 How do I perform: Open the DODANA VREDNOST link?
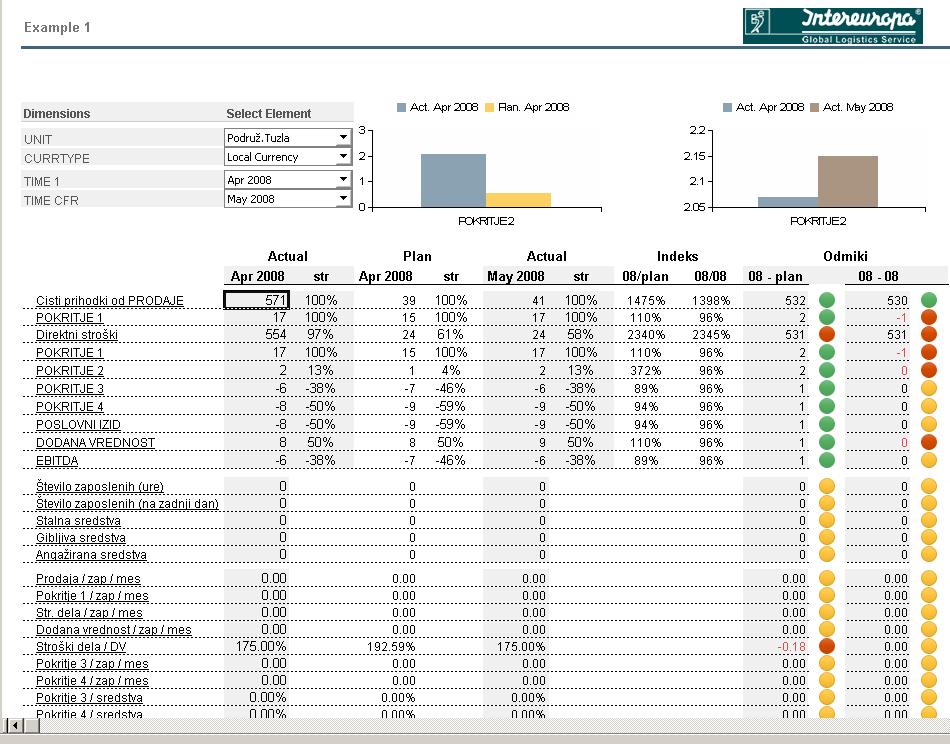pos(95,443)
